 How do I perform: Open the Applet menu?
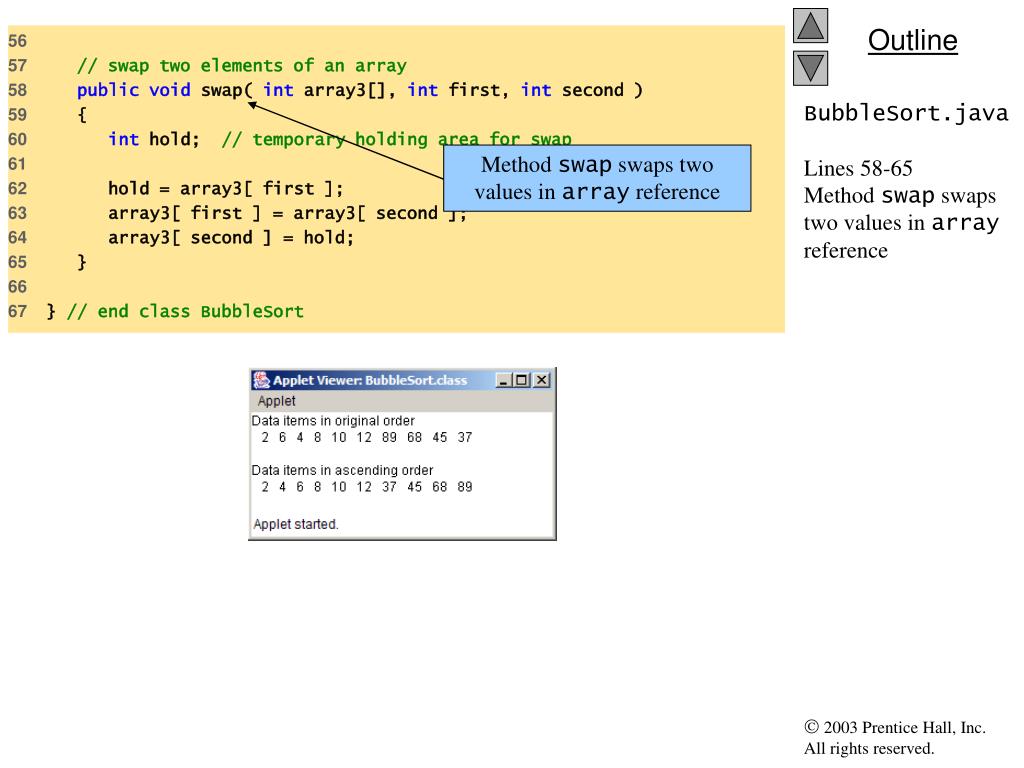(x=277, y=401)
